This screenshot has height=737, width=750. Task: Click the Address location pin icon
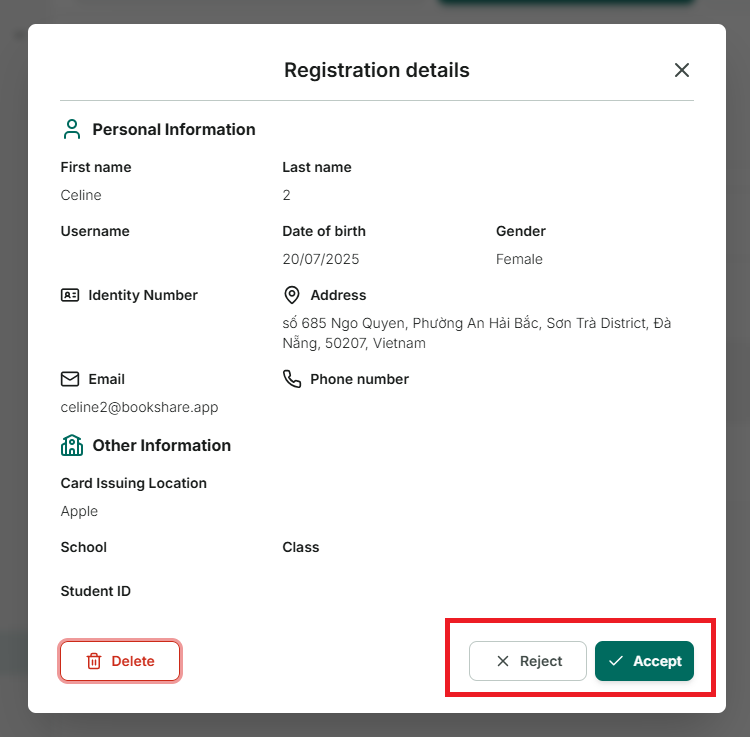pyautogui.click(x=292, y=295)
